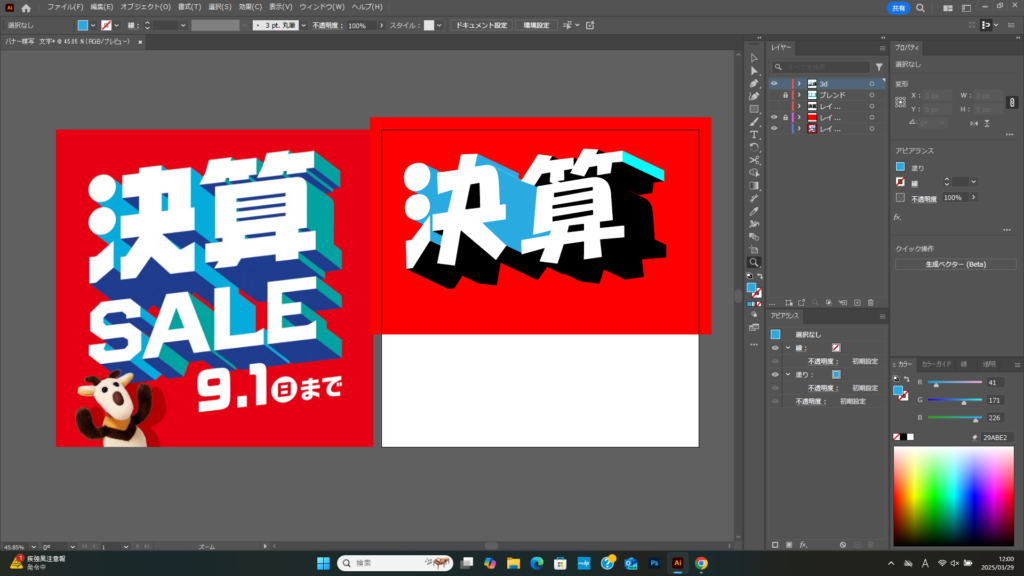
Task: Select the Rectangle shape tool
Action: [755, 109]
